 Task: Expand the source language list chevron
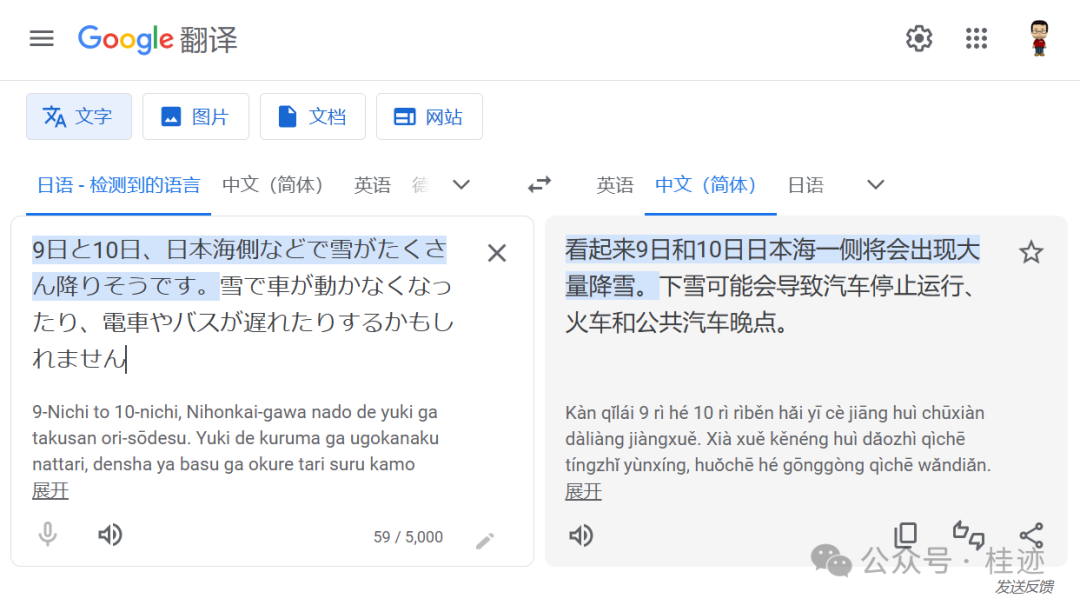point(461,185)
